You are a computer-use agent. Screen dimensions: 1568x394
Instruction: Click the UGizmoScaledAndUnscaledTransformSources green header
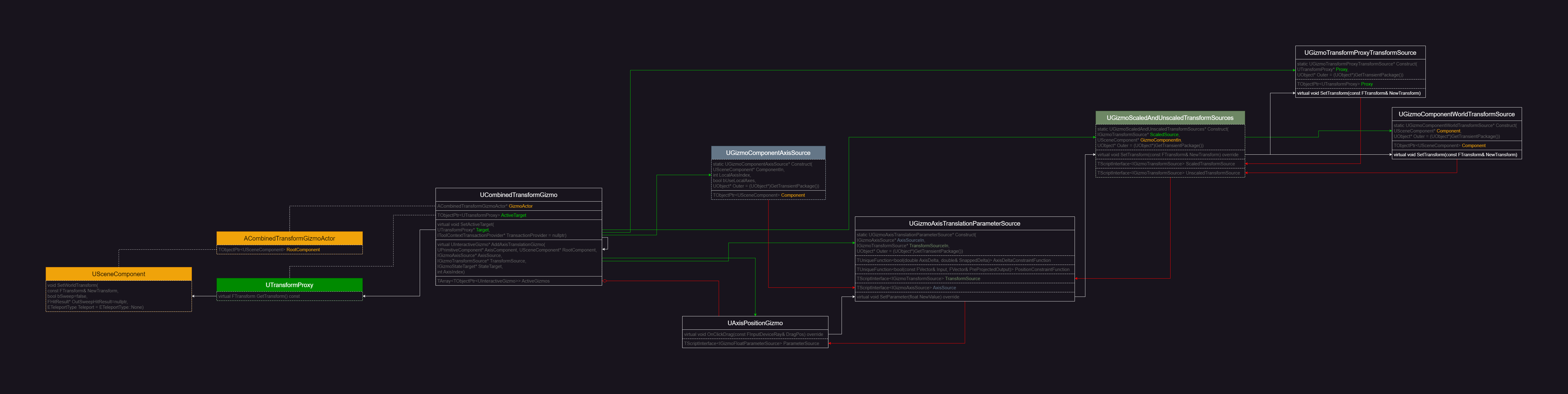pos(1169,118)
